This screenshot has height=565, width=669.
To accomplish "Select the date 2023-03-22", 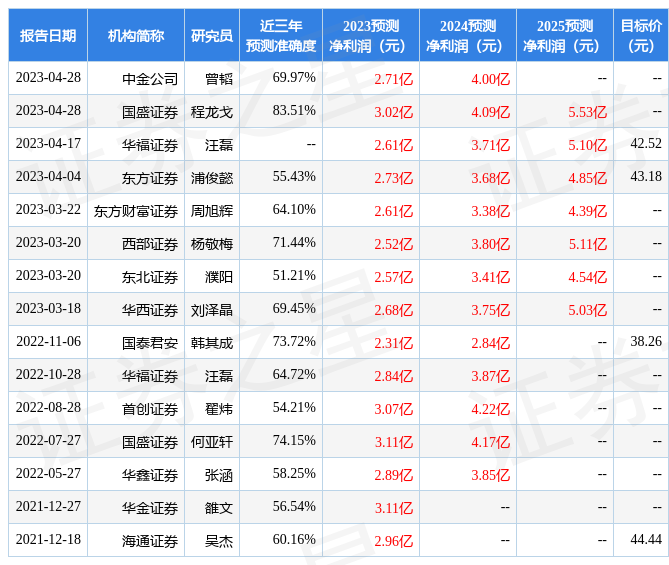I will 48,210.
